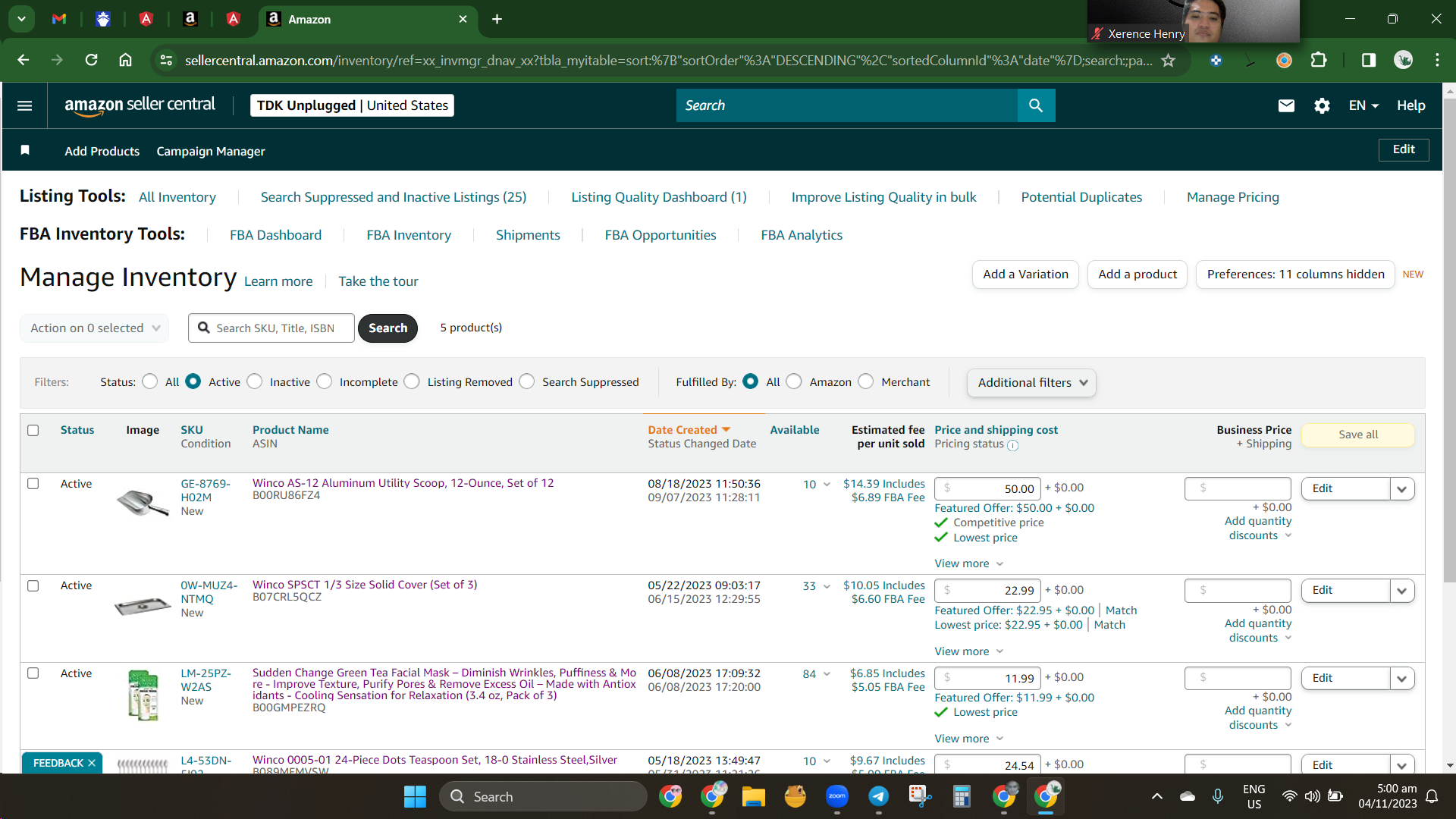Select the All status radio button
Viewport: 1456px width, 819px height.
pos(150,381)
